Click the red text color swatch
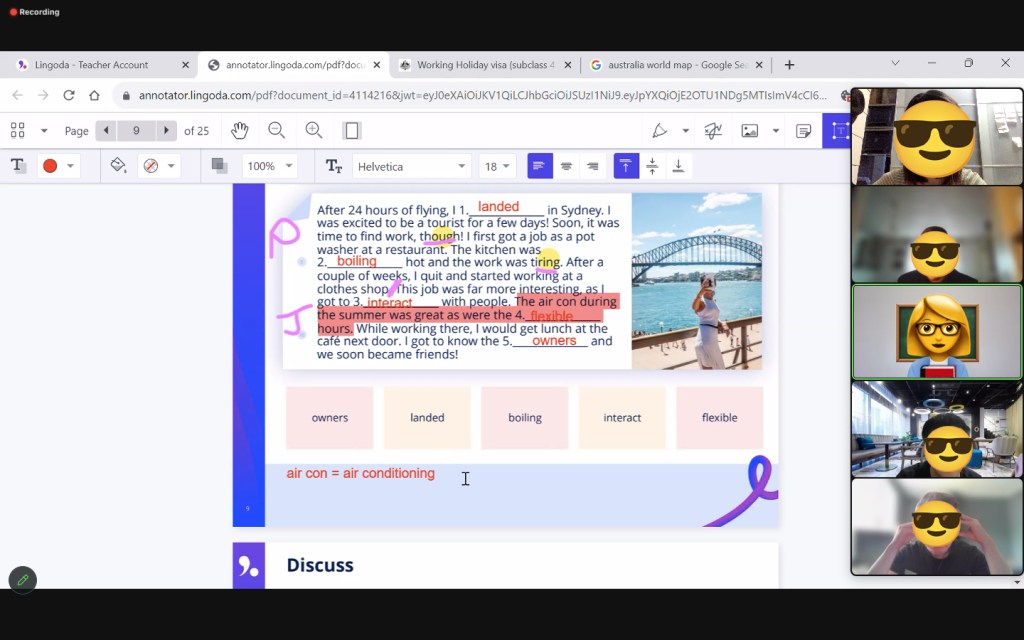 pos(50,166)
